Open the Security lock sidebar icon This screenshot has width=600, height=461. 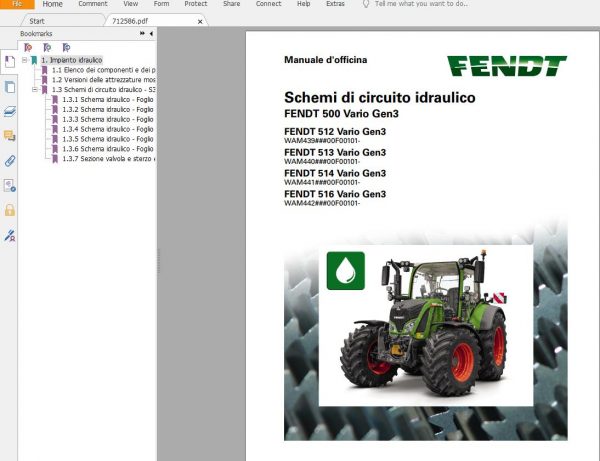click(x=10, y=210)
